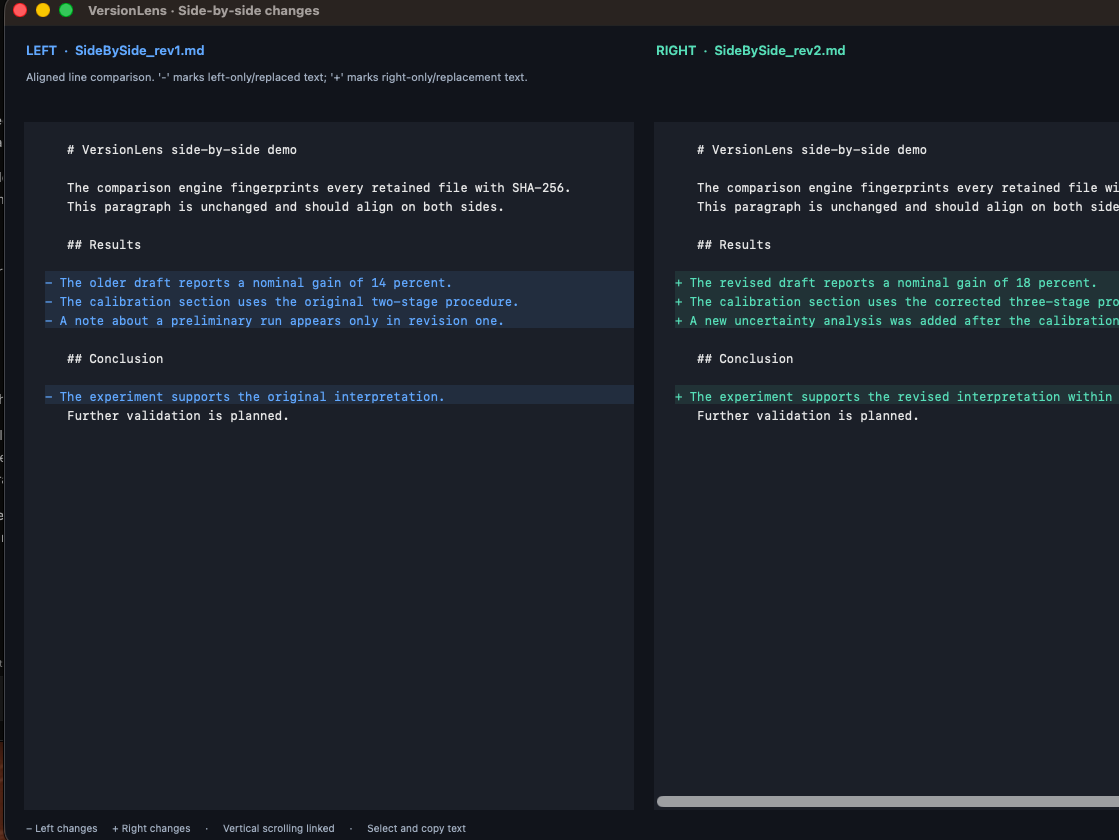Select removed line 'A note about a preliminary run'
Screen dimensions: 1119x840
click(x=339, y=321)
